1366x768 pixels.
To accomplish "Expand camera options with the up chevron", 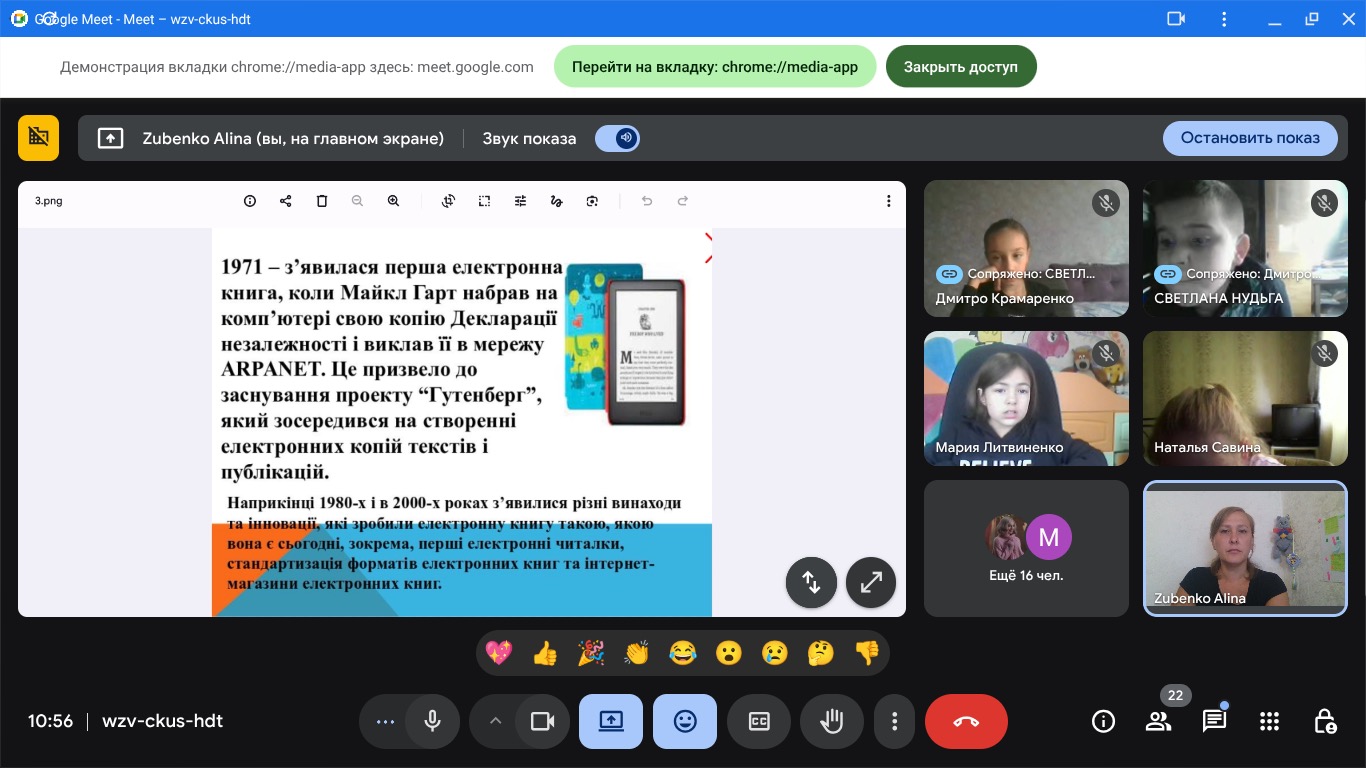I will 494,722.
